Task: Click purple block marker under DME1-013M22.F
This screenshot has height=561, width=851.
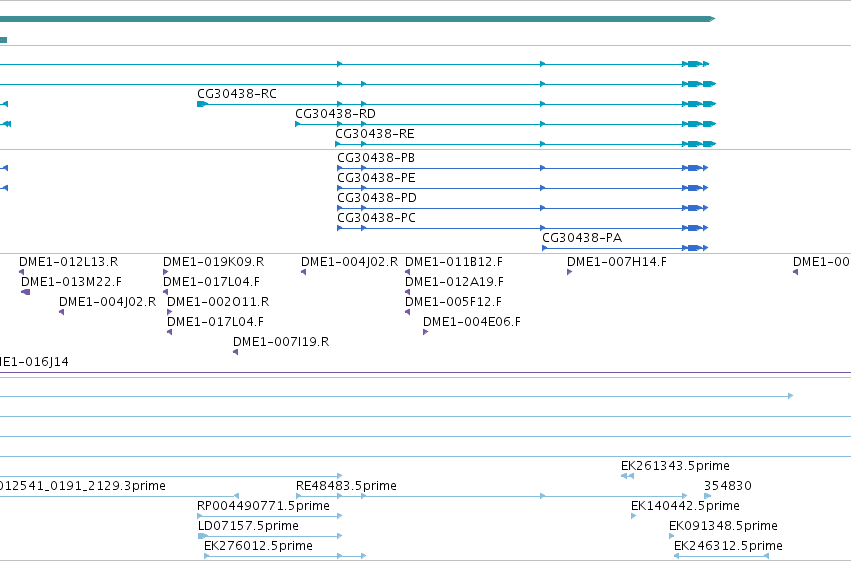Action: click(x=26, y=292)
